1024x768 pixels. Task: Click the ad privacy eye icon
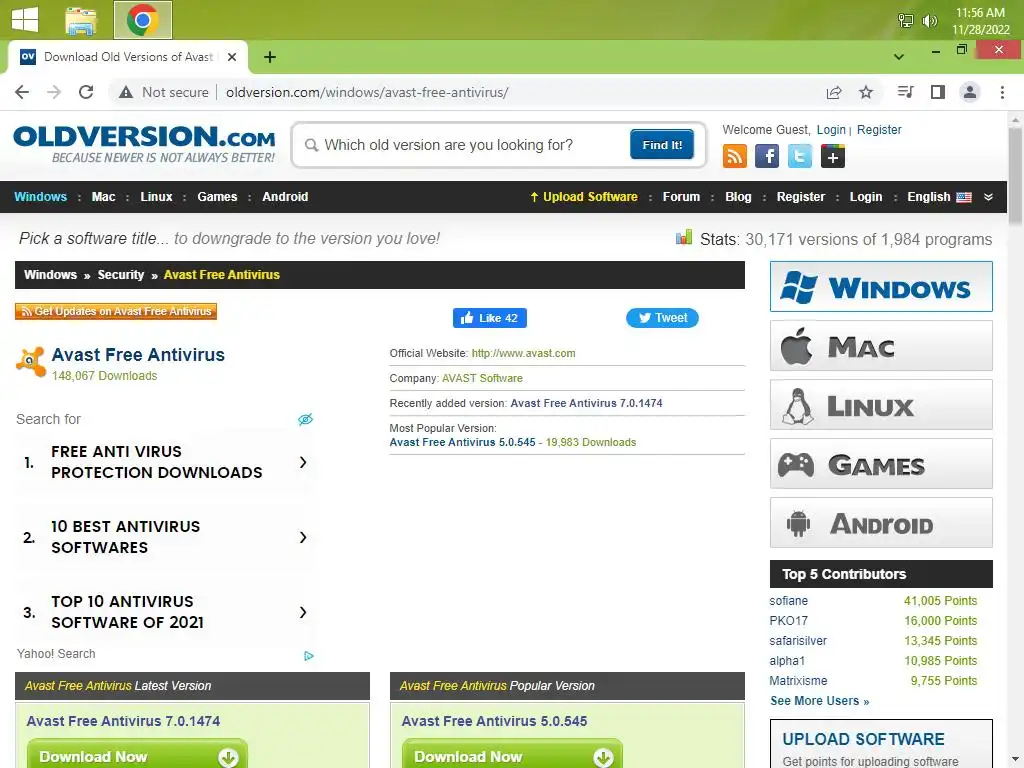point(305,419)
